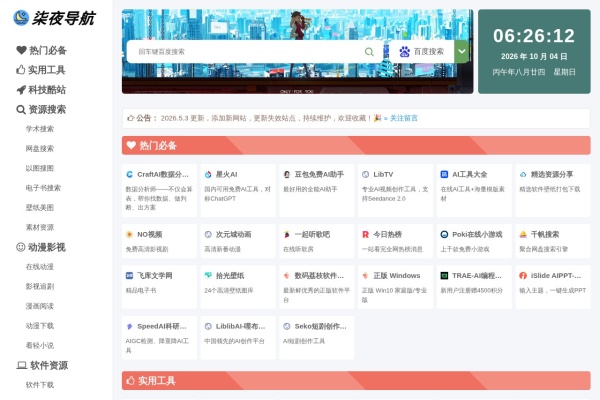Click the SpeedAI科研 icon
This screenshot has height=400, width=600.
coord(129,327)
